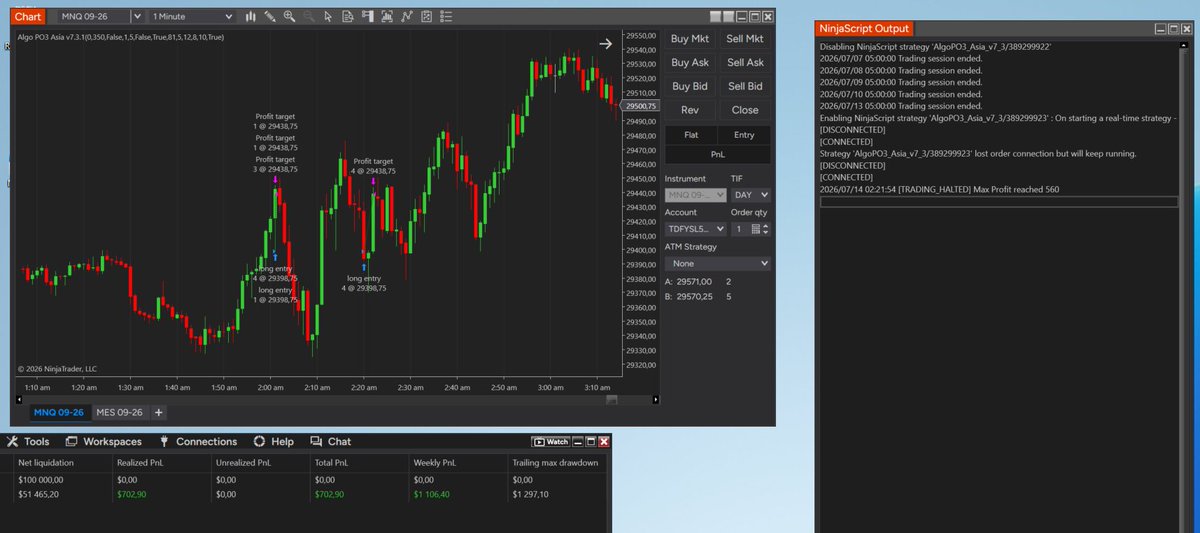The image size is (1200, 533).
Task: Open the Workspaces menu
Action: (112, 441)
